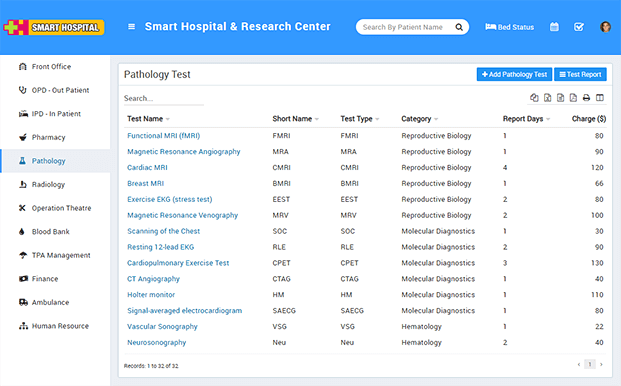Click the print table icon

[x=586, y=97]
